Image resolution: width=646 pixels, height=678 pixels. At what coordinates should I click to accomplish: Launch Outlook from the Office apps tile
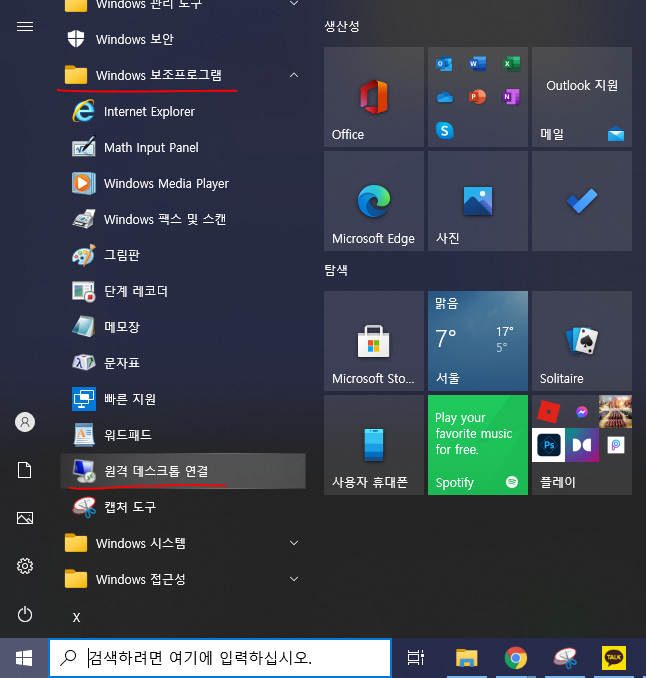click(x=444, y=64)
